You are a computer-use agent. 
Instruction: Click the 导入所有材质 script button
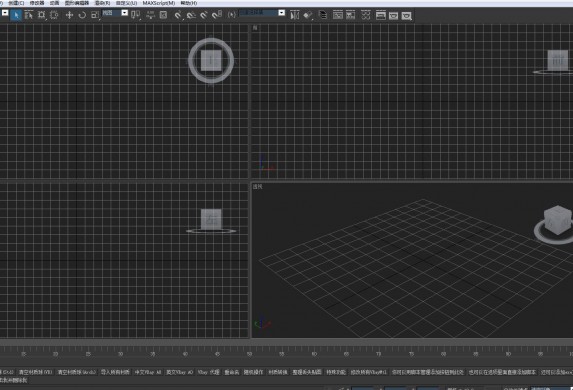[x=115, y=372]
